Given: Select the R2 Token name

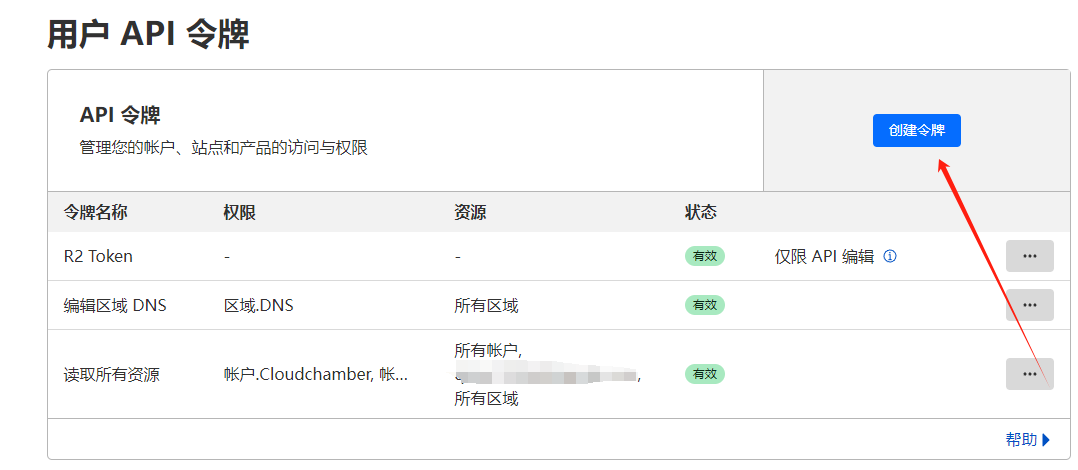Looking at the screenshot, I should click(x=98, y=256).
